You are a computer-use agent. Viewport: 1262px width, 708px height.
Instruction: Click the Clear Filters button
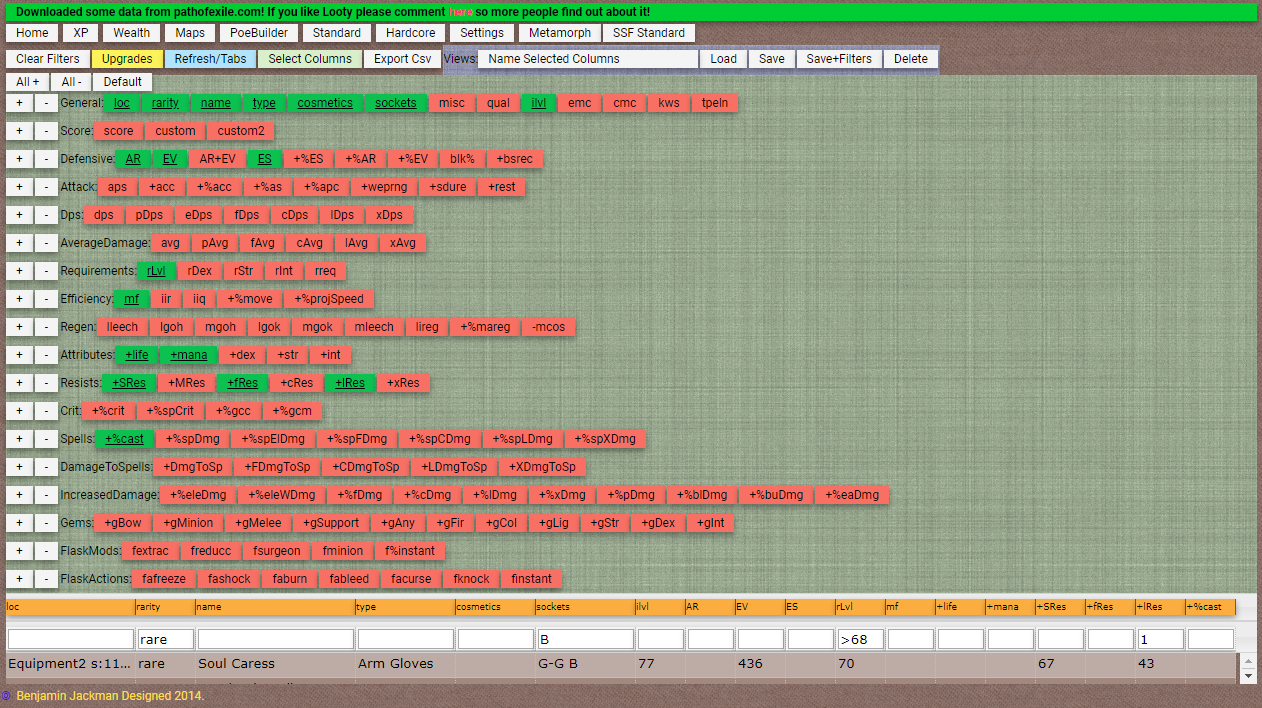48,59
